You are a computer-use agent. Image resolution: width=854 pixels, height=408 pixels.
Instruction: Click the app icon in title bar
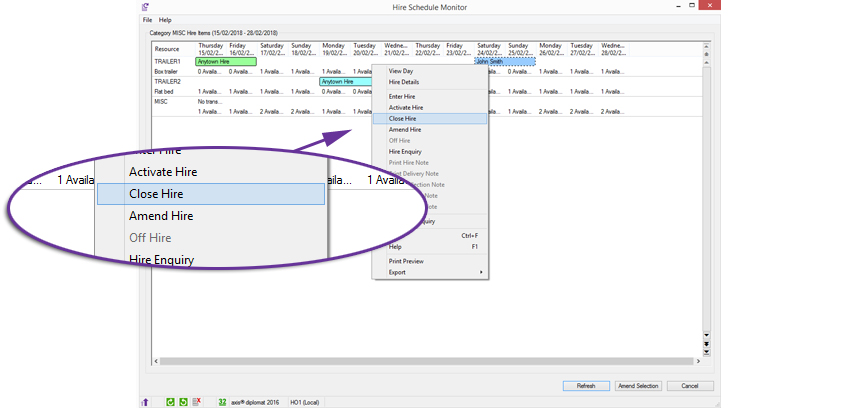pos(146,6)
